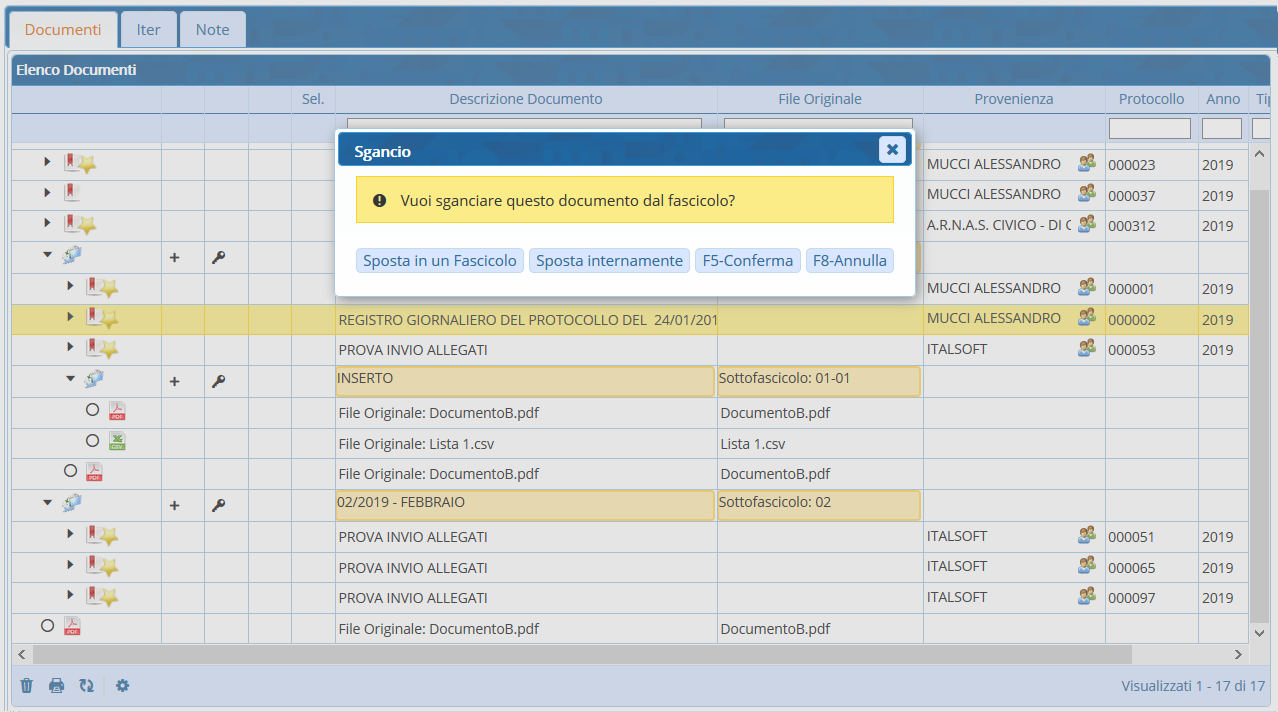This screenshot has height=712, width=1278.
Task: Collapse the 02/2019 - FEBBRAIO folder node
Action: (47, 503)
